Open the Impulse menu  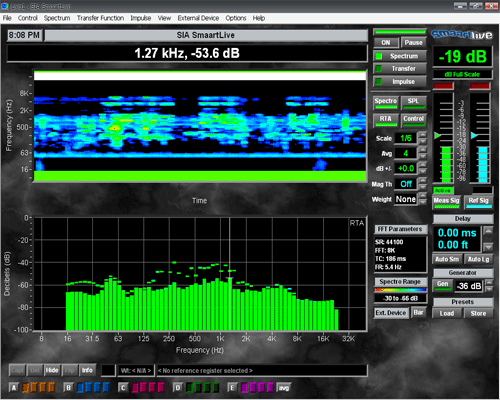tap(141, 18)
